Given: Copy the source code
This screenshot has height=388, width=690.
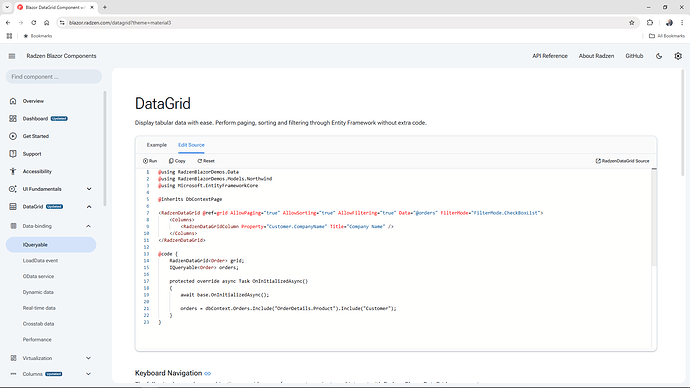Looking at the screenshot, I should [177, 161].
